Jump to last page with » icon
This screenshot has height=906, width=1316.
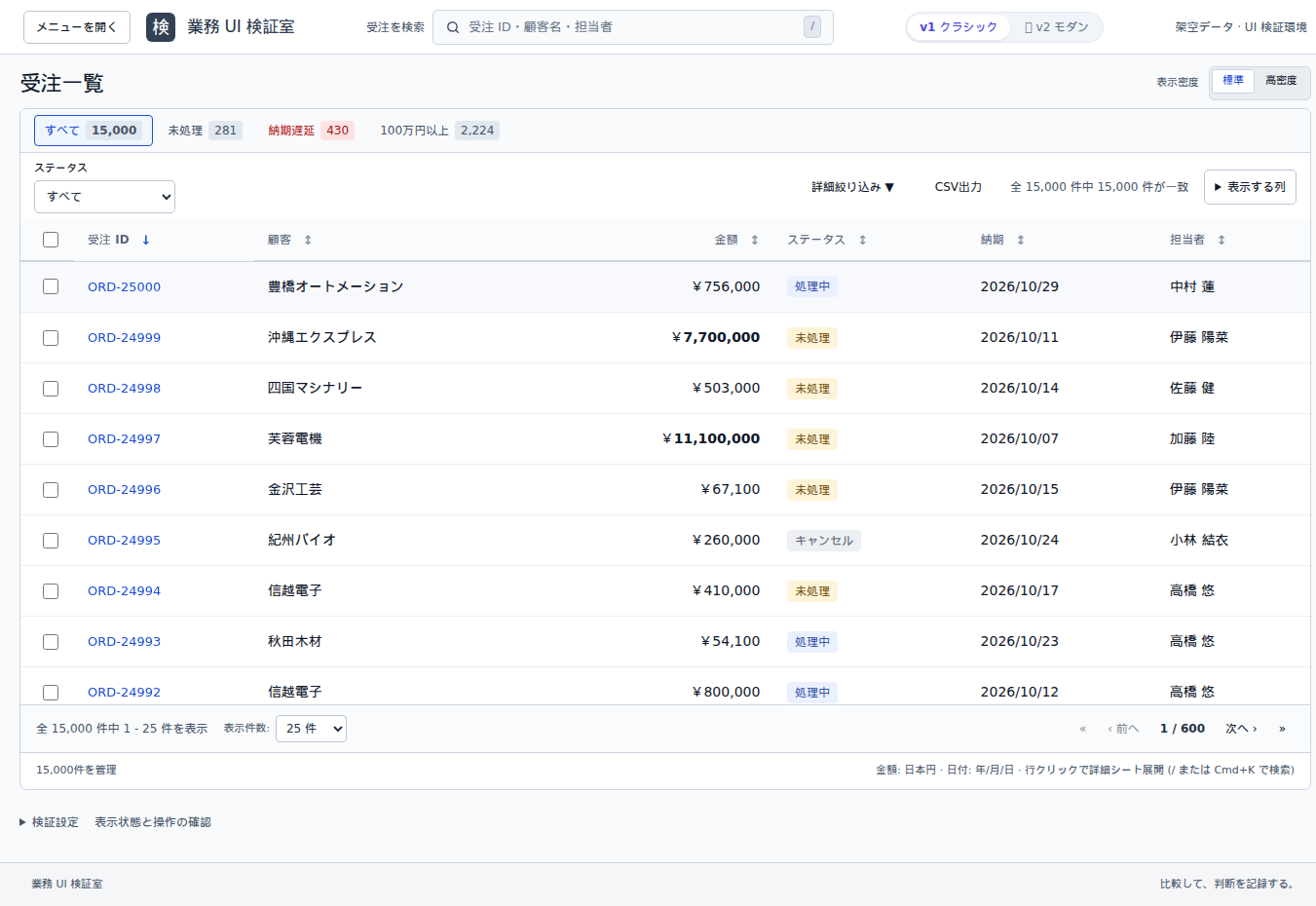1282,729
